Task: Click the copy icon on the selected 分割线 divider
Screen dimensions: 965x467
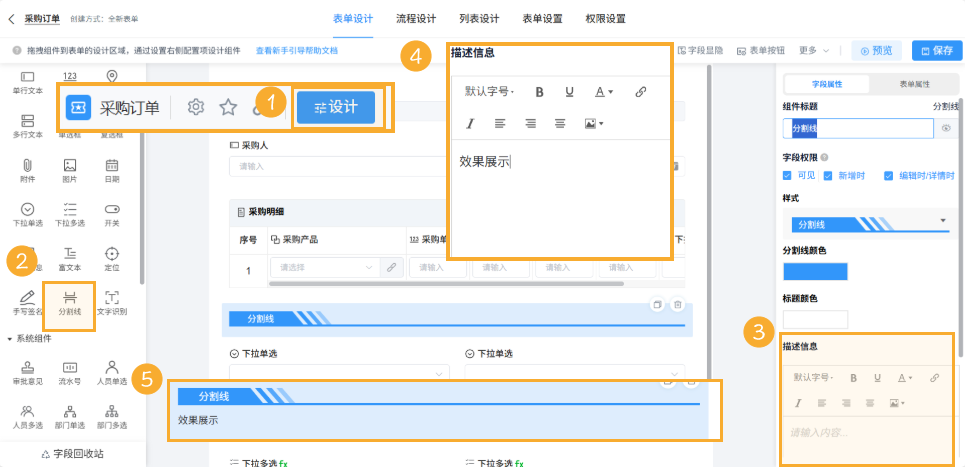Action: tap(657, 305)
